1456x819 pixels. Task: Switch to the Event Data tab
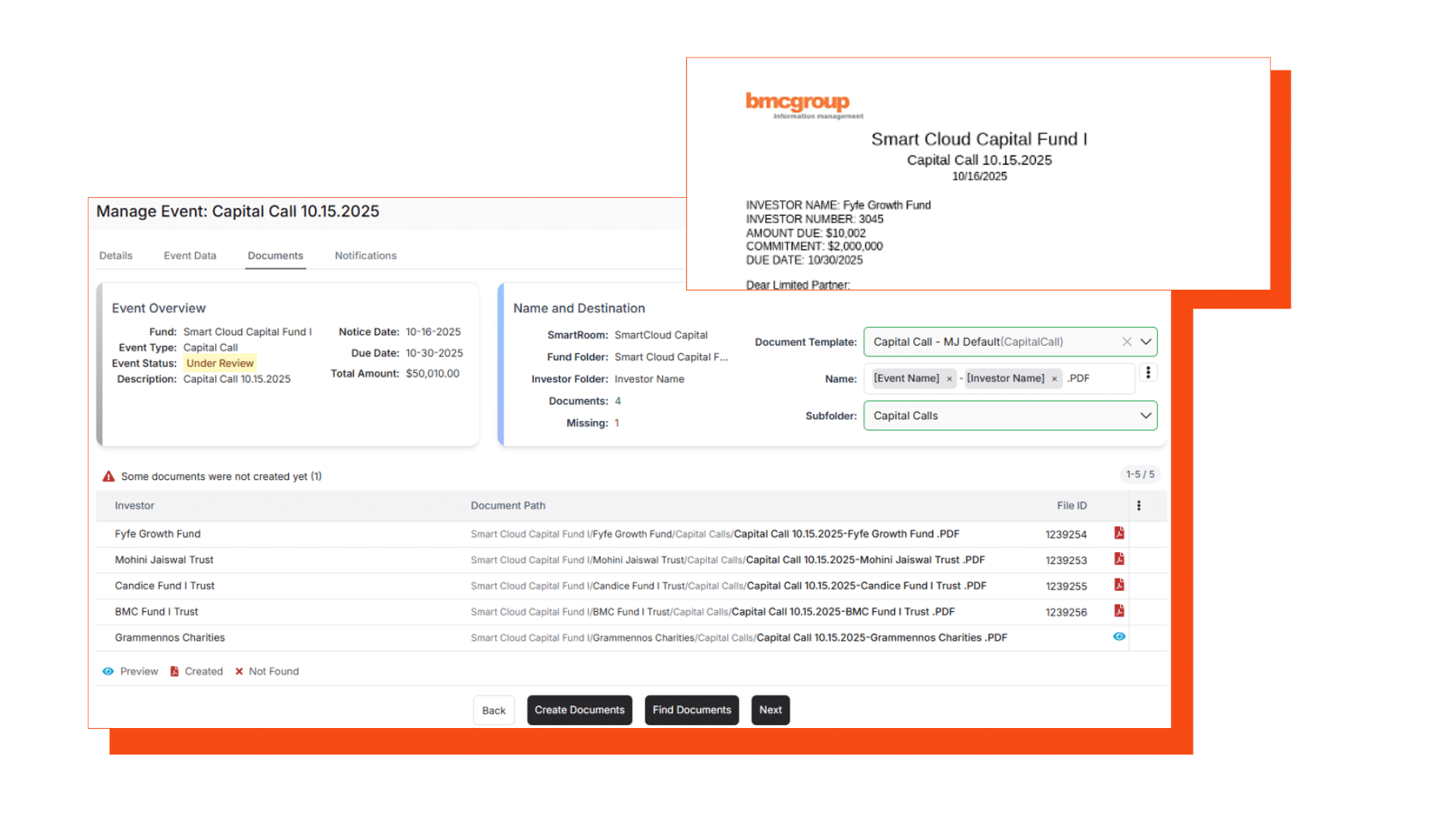(x=190, y=256)
